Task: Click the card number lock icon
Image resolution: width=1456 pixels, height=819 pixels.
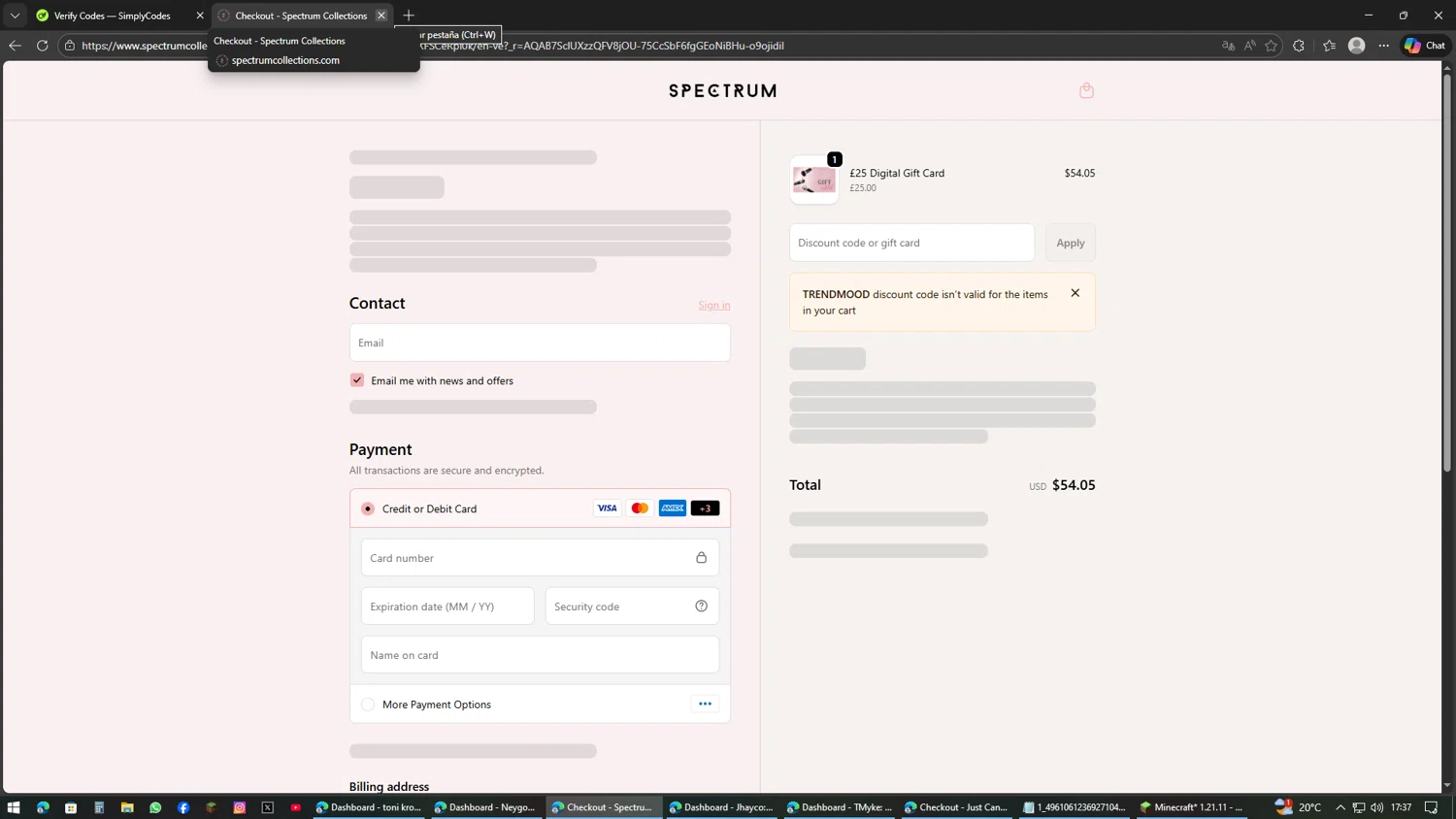Action: pyautogui.click(x=701, y=558)
